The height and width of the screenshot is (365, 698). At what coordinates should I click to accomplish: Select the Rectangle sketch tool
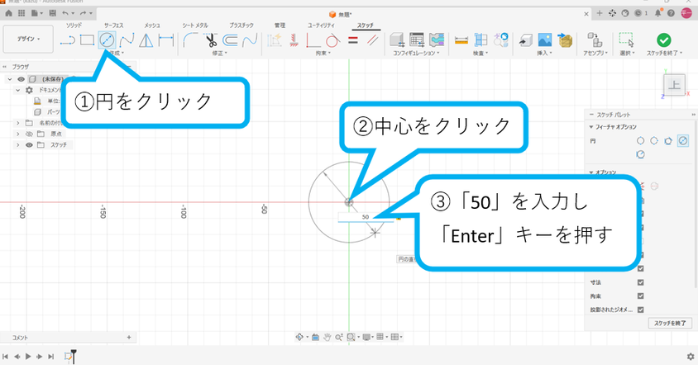point(87,41)
